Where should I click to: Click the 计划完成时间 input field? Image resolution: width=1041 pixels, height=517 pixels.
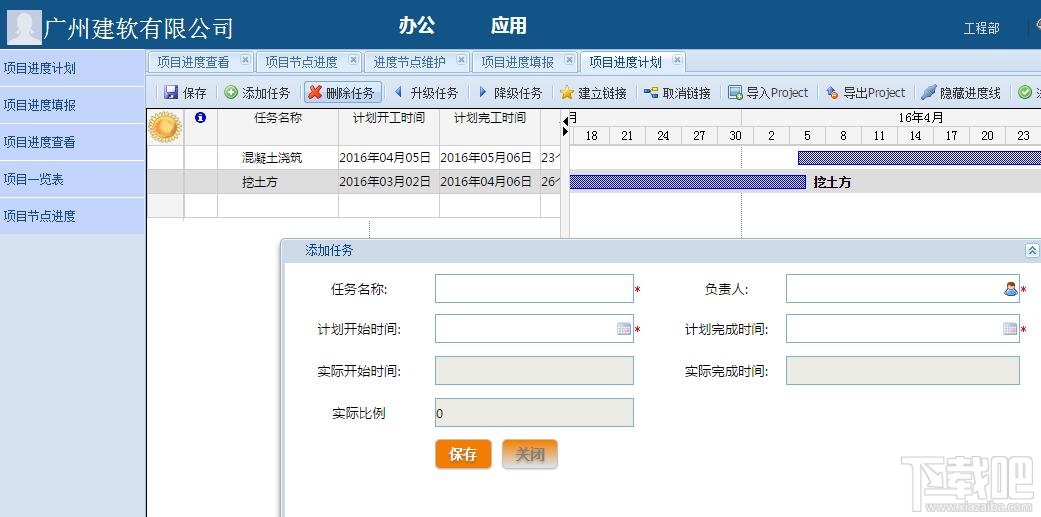(903, 329)
